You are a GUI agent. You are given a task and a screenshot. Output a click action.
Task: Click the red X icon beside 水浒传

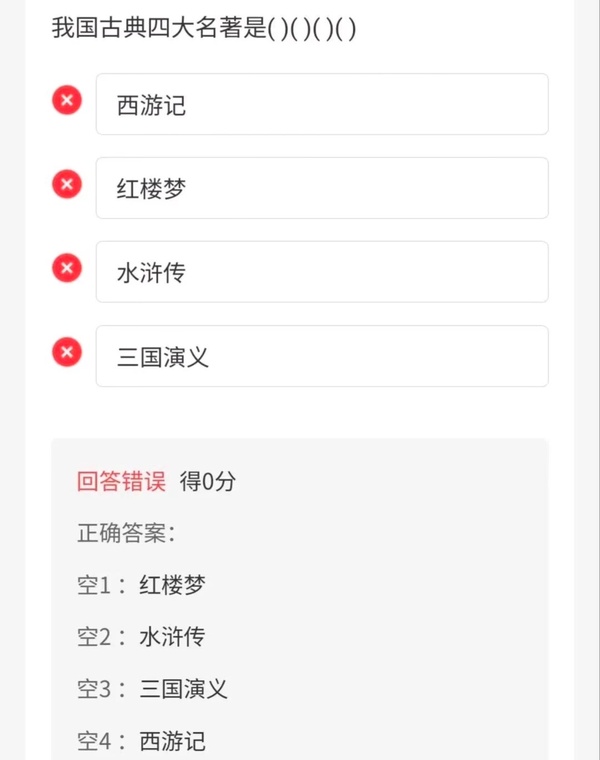(x=67, y=268)
